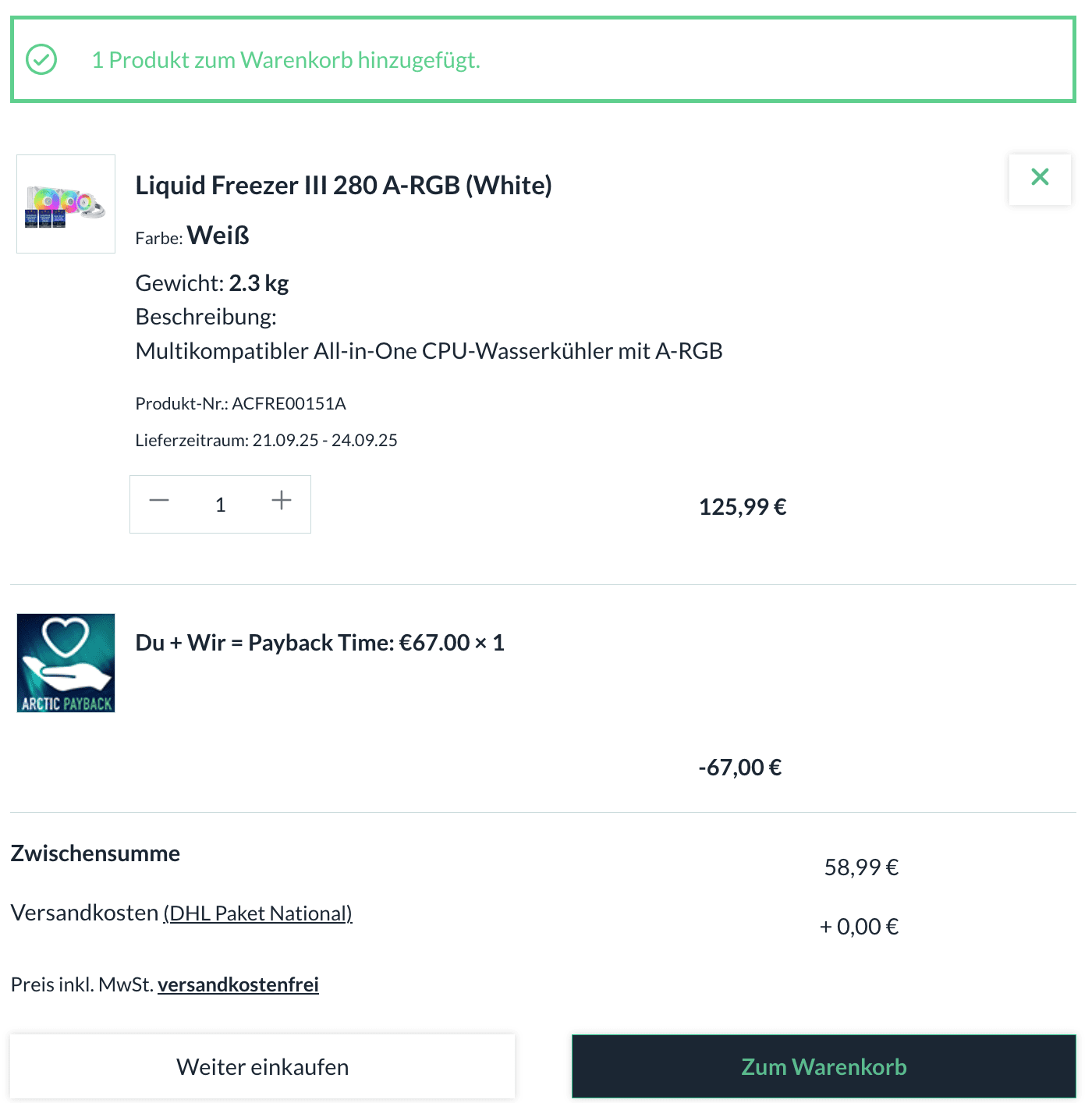Viewport: 1092px width, 1103px height.
Task: Click the product added confirmation message
Action: [285, 60]
